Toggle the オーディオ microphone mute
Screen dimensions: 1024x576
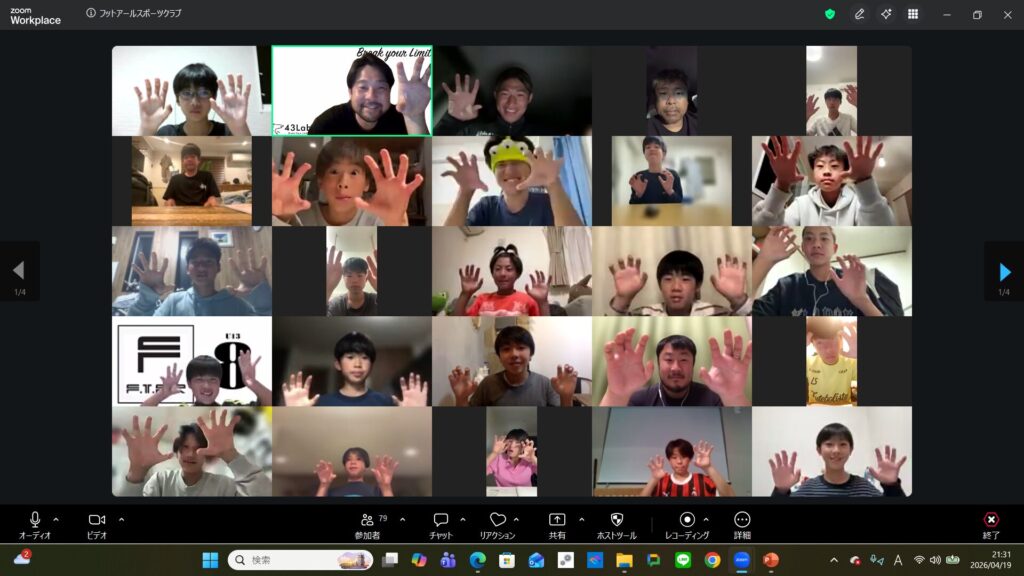[35, 524]
